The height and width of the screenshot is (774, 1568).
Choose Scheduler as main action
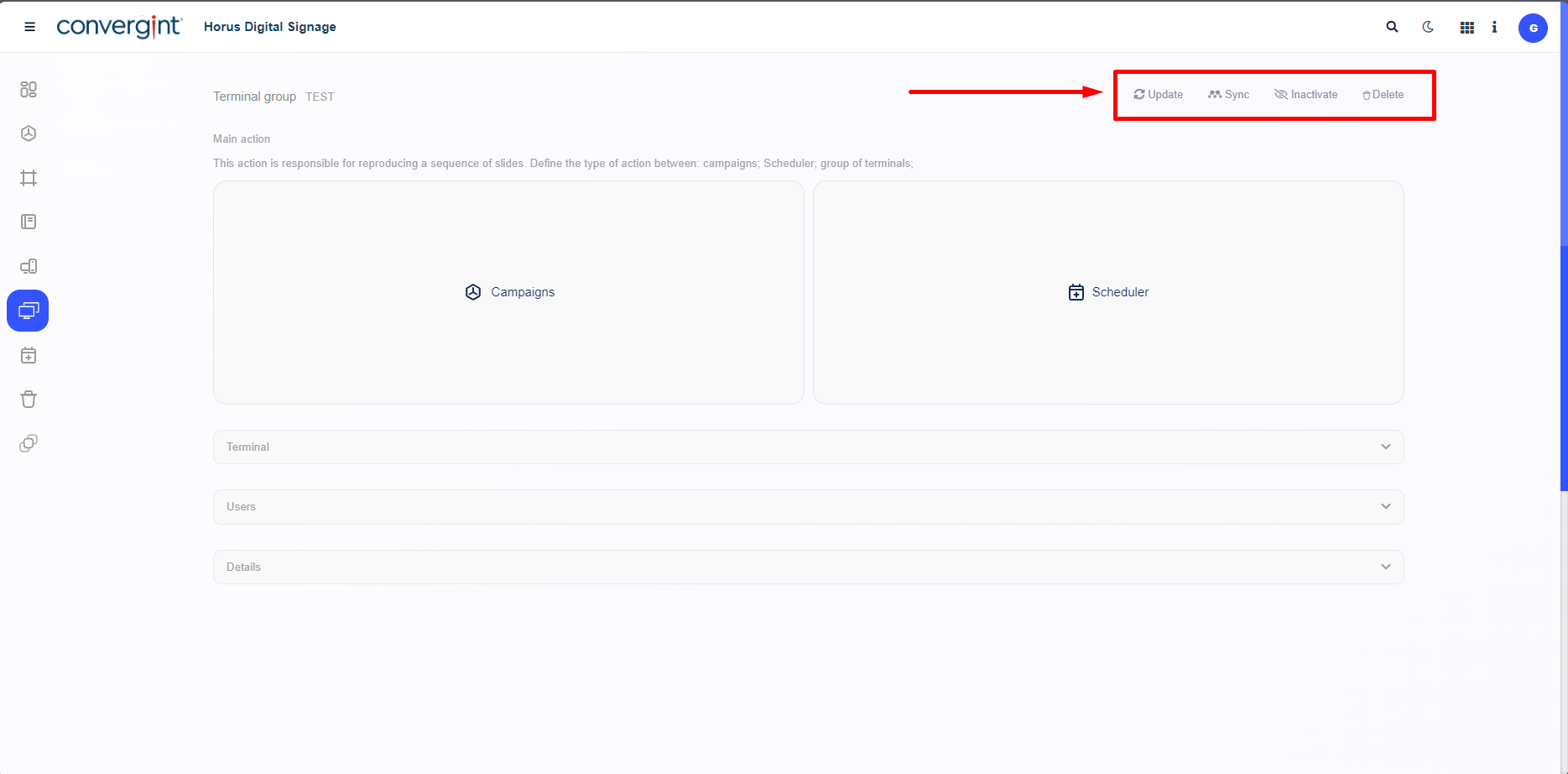click(1108, 292)
